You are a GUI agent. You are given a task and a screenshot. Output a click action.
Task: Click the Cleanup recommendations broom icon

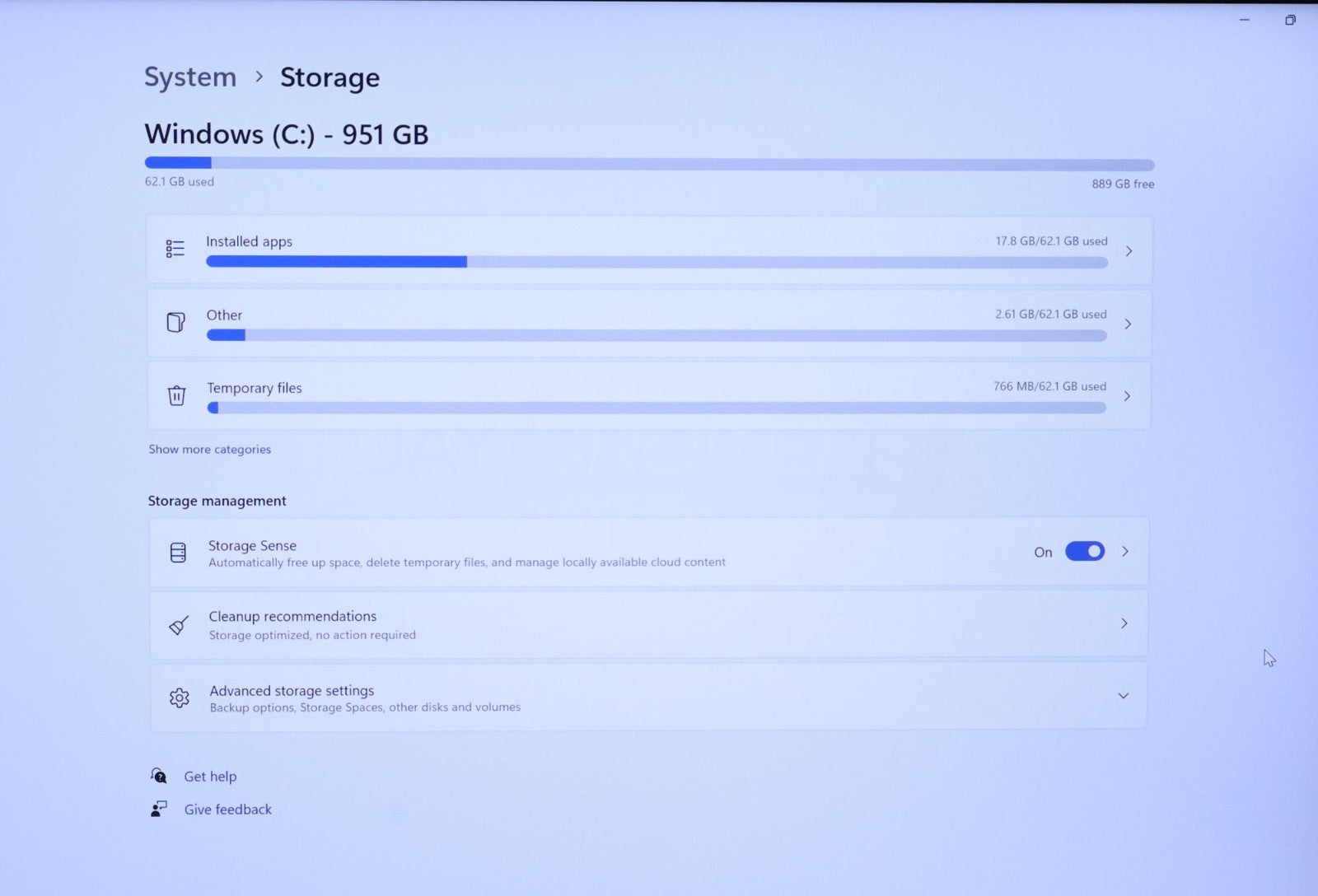[179, 625]
